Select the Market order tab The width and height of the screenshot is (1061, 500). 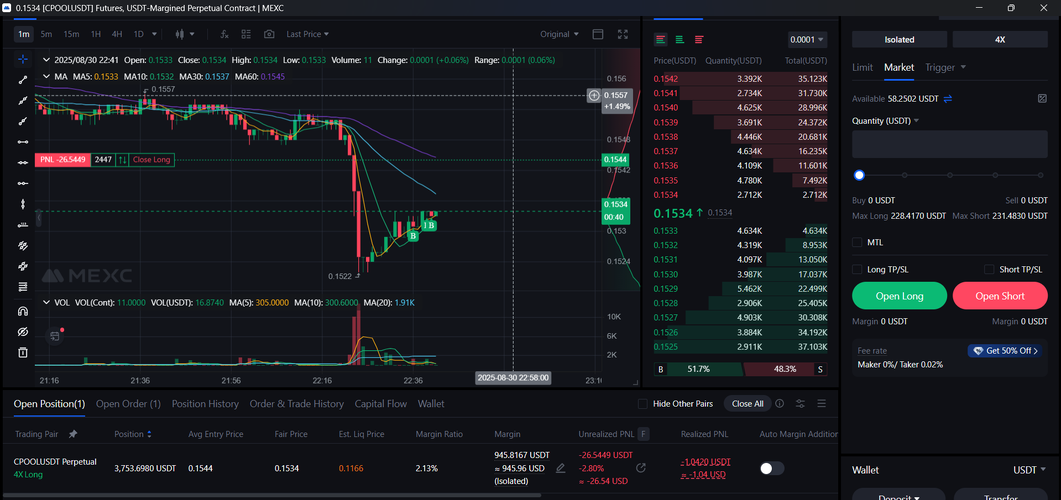[899, 67]
